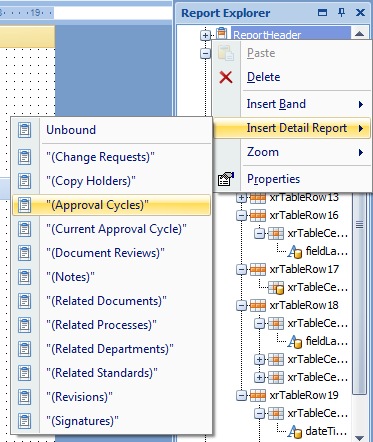Expand the xrTableRow13 node
Image resolution: width=373 pixels, height=442 pixels.
241,198
